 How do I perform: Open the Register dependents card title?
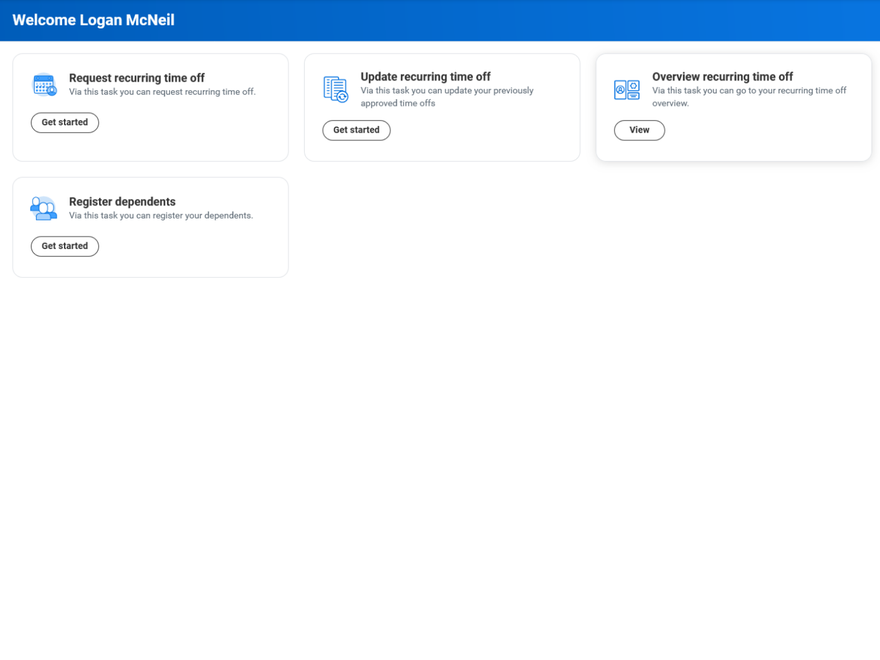(122, 202)
